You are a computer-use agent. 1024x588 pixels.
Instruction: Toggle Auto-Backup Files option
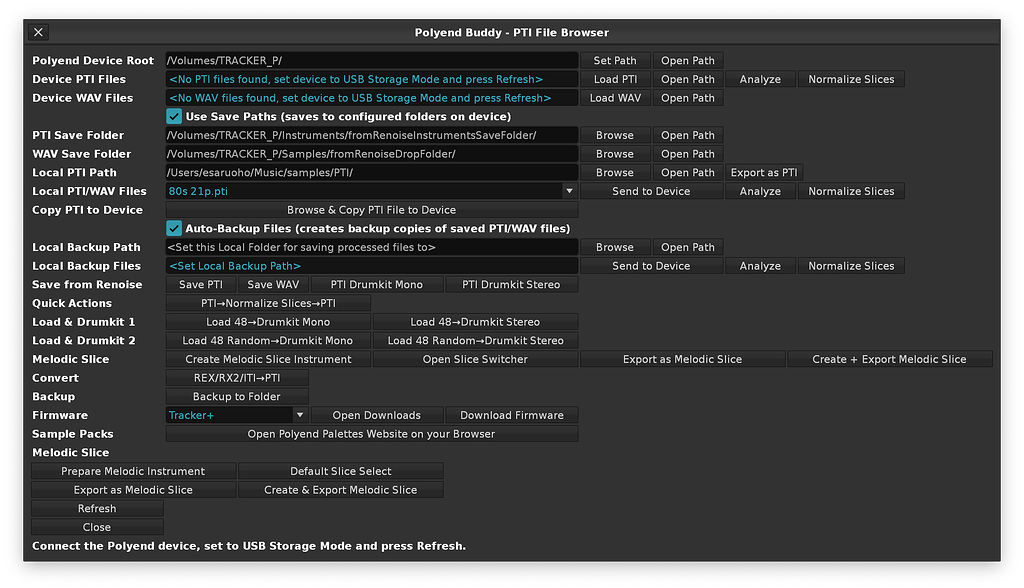click(175, 228)
